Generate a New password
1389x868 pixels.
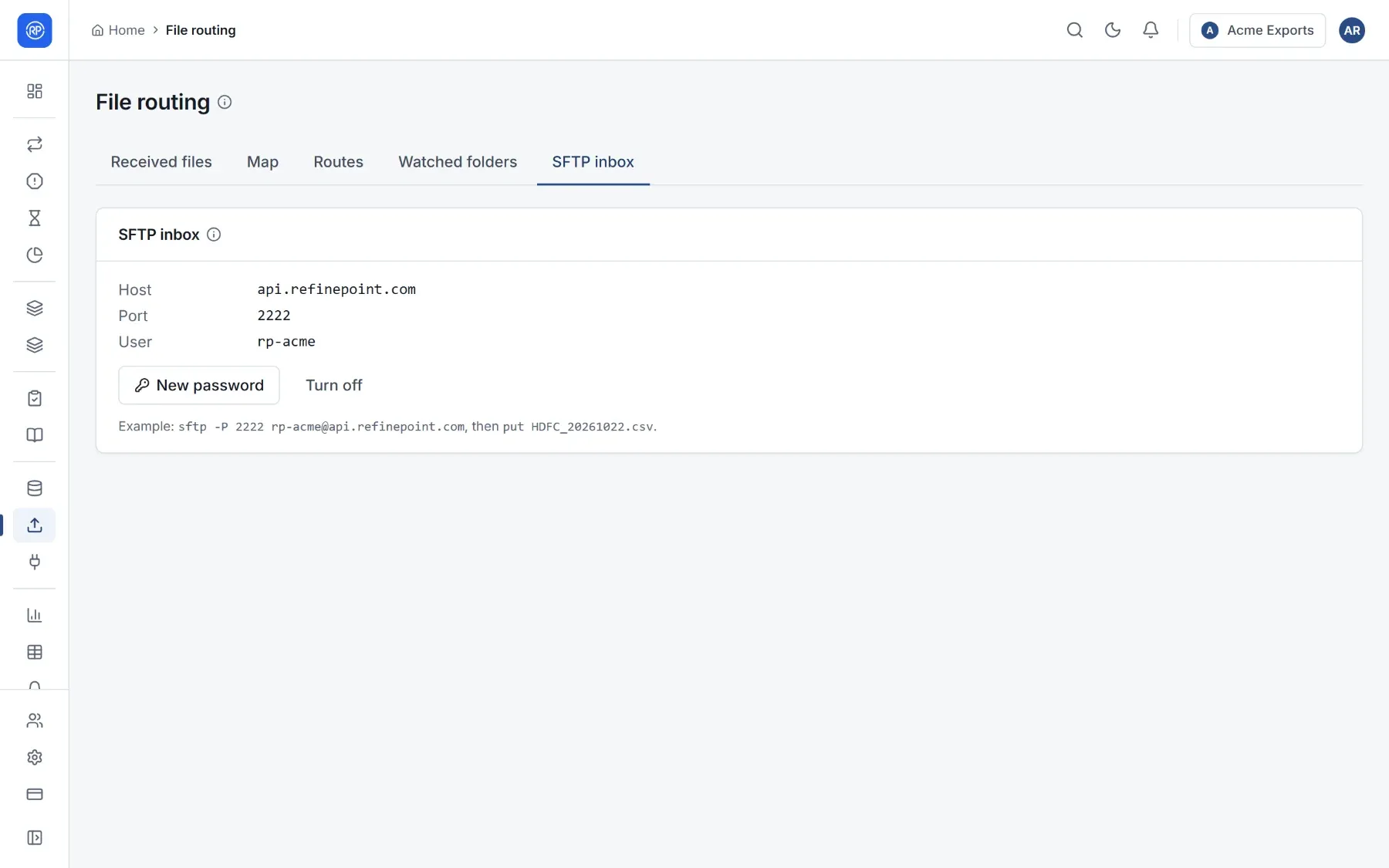point(199,385)
